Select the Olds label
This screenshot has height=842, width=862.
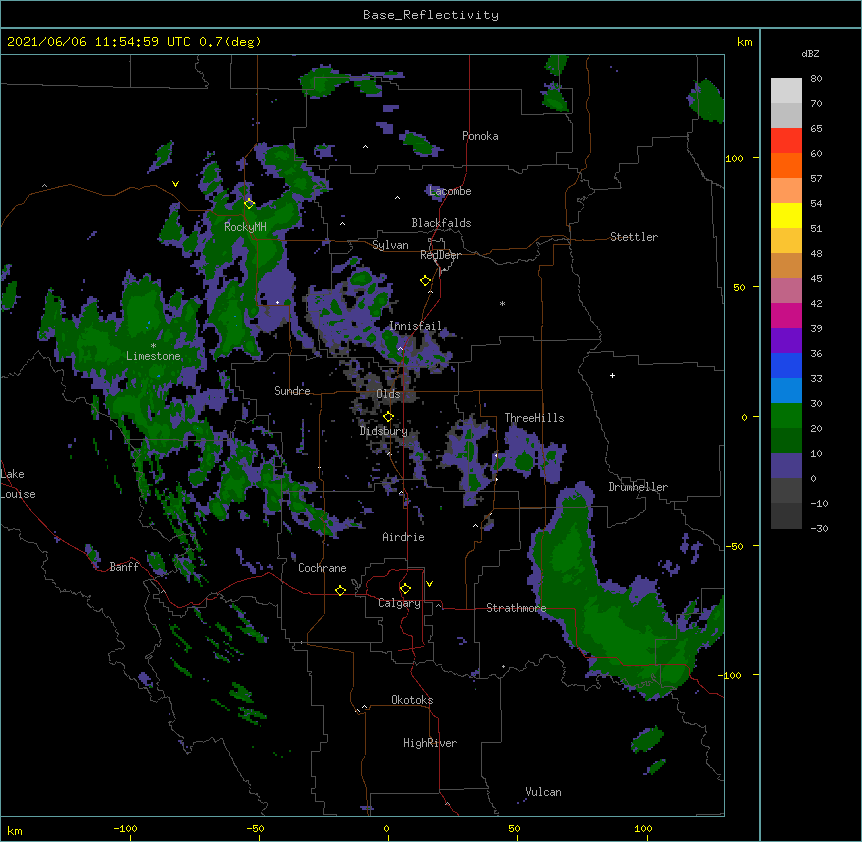pos(388,394)
